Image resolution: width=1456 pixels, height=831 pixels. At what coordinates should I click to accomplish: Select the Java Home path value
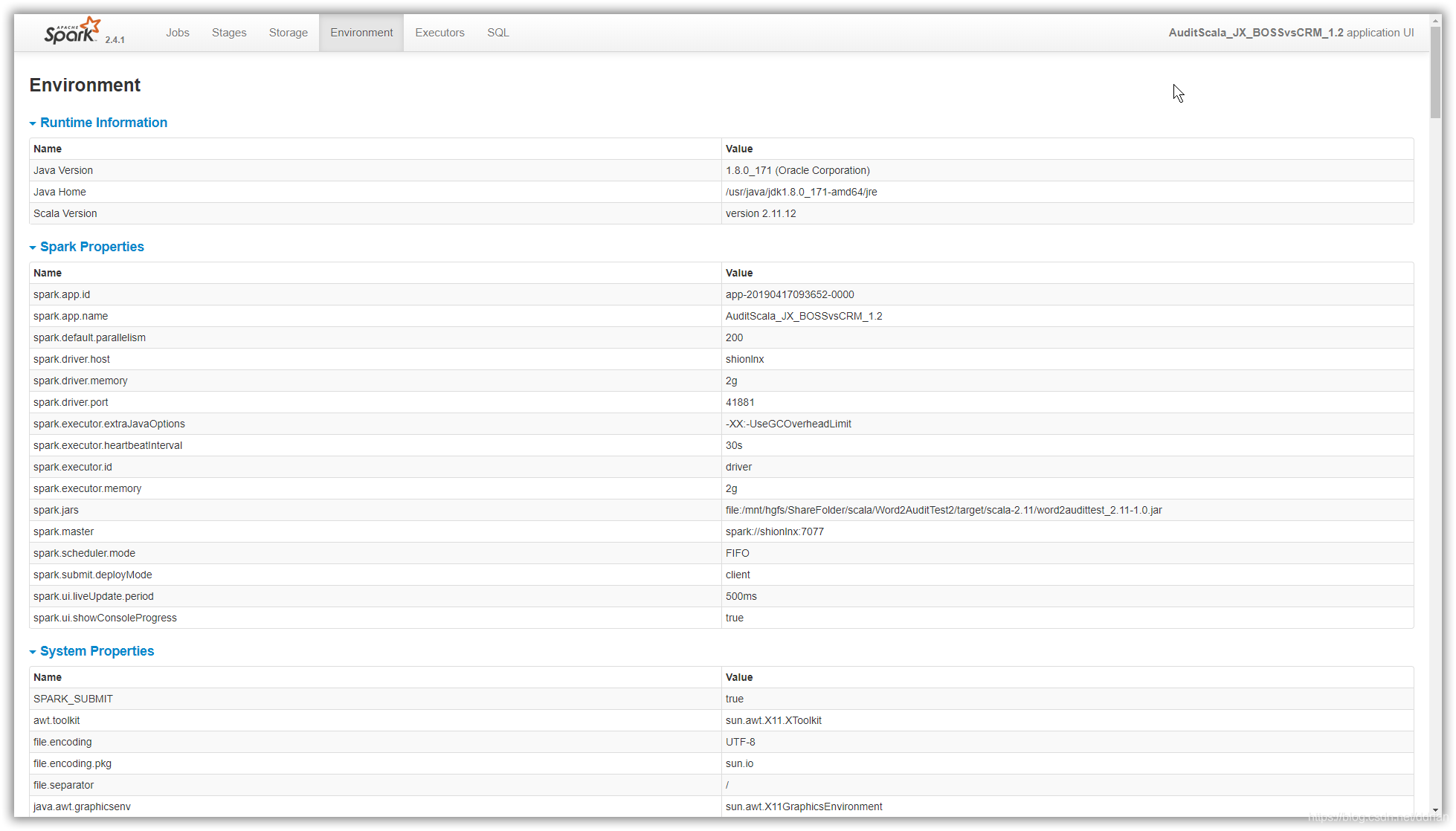(x=802, y=192)
